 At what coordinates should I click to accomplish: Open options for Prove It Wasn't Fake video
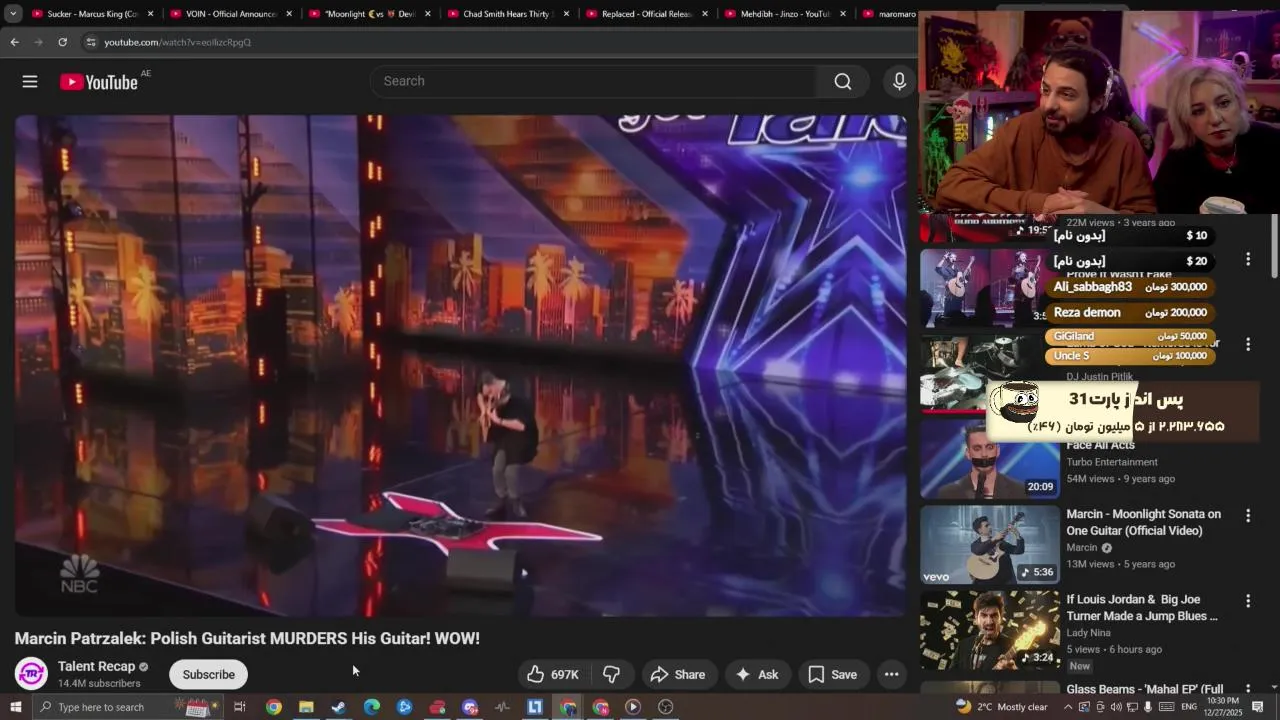pos(1247,259)
